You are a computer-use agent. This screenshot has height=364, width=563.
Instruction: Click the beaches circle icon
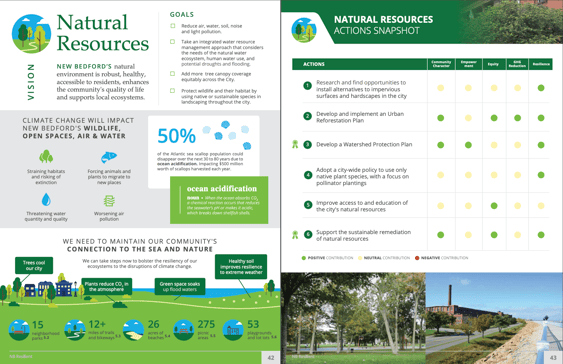[133, 330]
